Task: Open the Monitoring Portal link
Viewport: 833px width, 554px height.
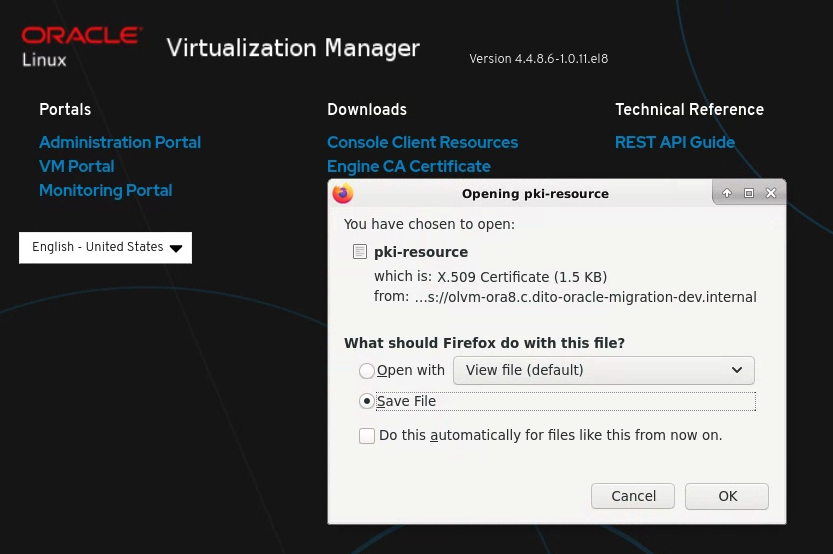Action: tap(105, 190)
